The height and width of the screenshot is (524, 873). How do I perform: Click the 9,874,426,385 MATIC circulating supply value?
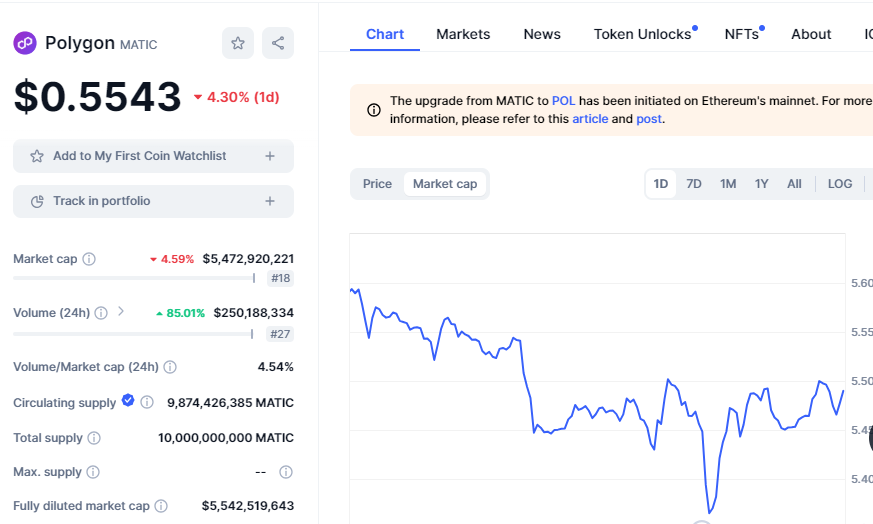(230, 403)
